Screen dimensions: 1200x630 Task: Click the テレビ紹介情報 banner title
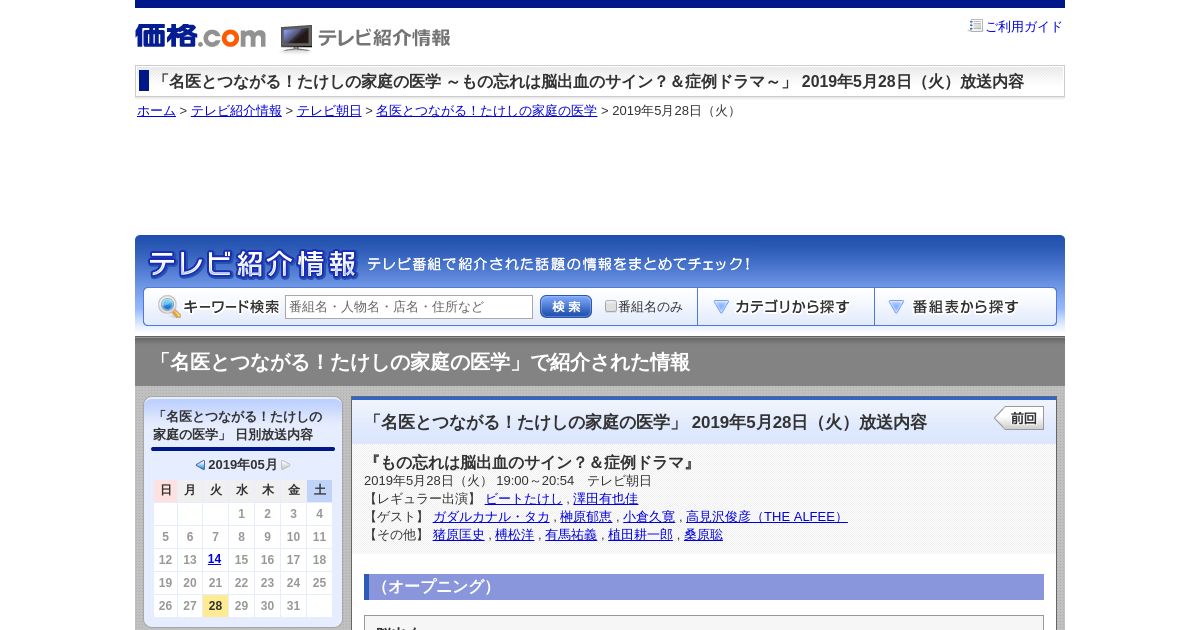tap(252, 264)
